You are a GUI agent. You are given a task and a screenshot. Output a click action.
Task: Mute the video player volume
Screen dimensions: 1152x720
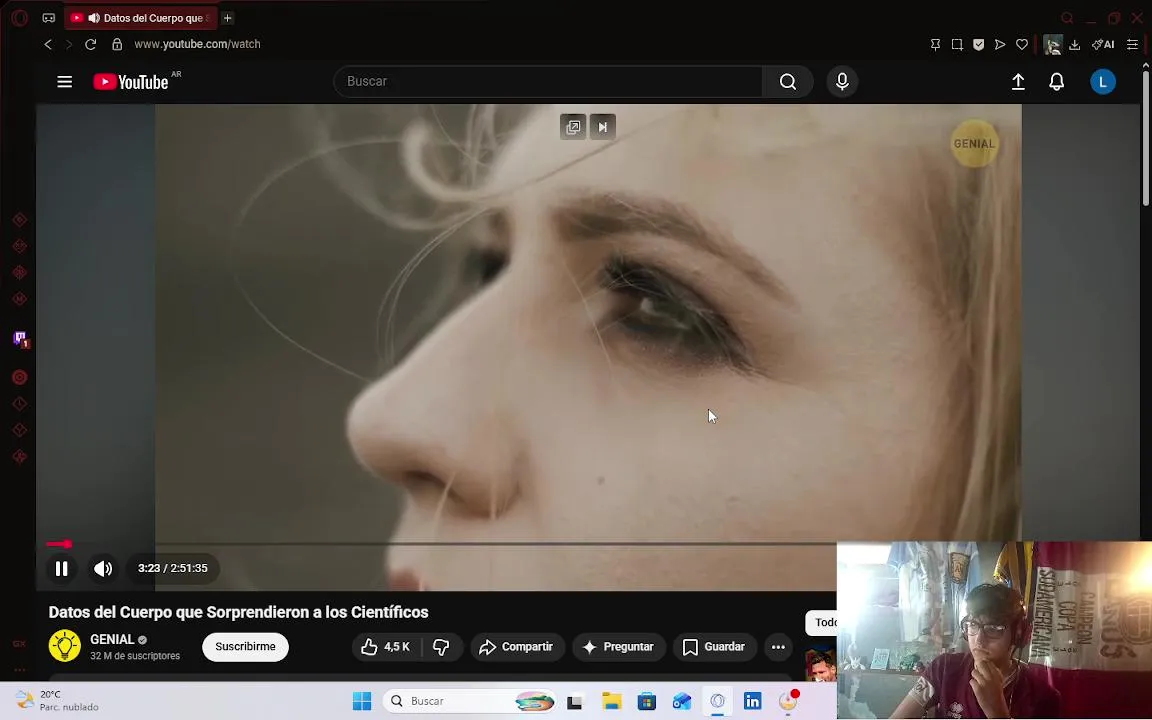pos(103,568)
